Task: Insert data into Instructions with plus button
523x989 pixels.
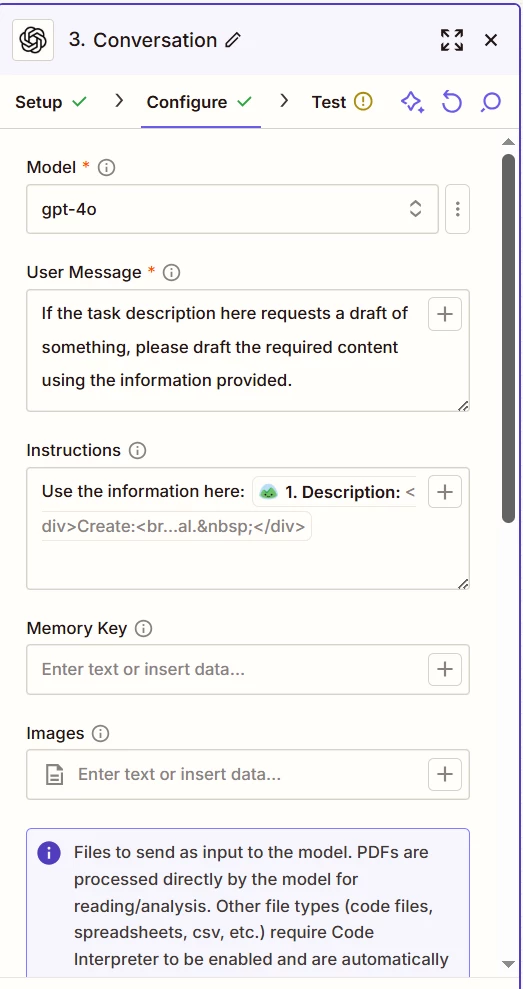Action: 445,492
